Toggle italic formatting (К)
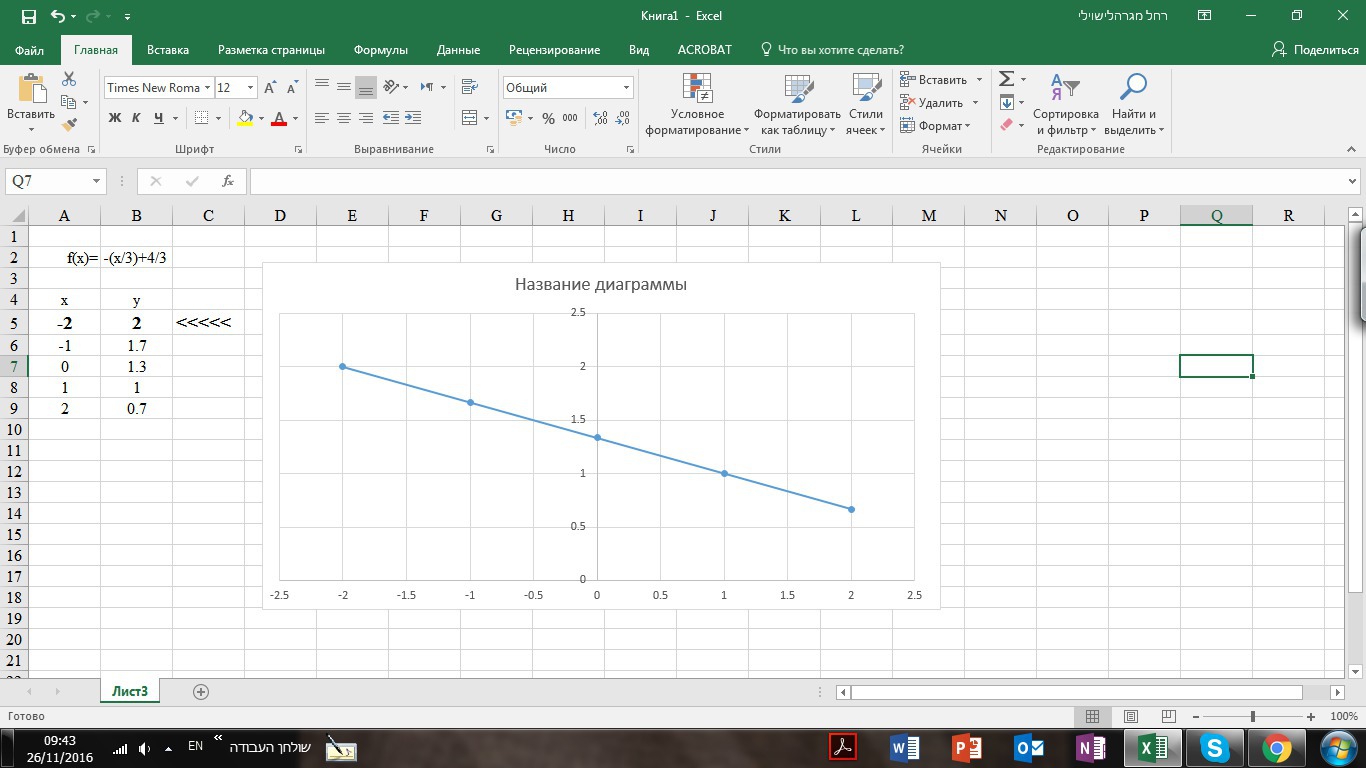1366x768 pixels. (x=136, y=118)
